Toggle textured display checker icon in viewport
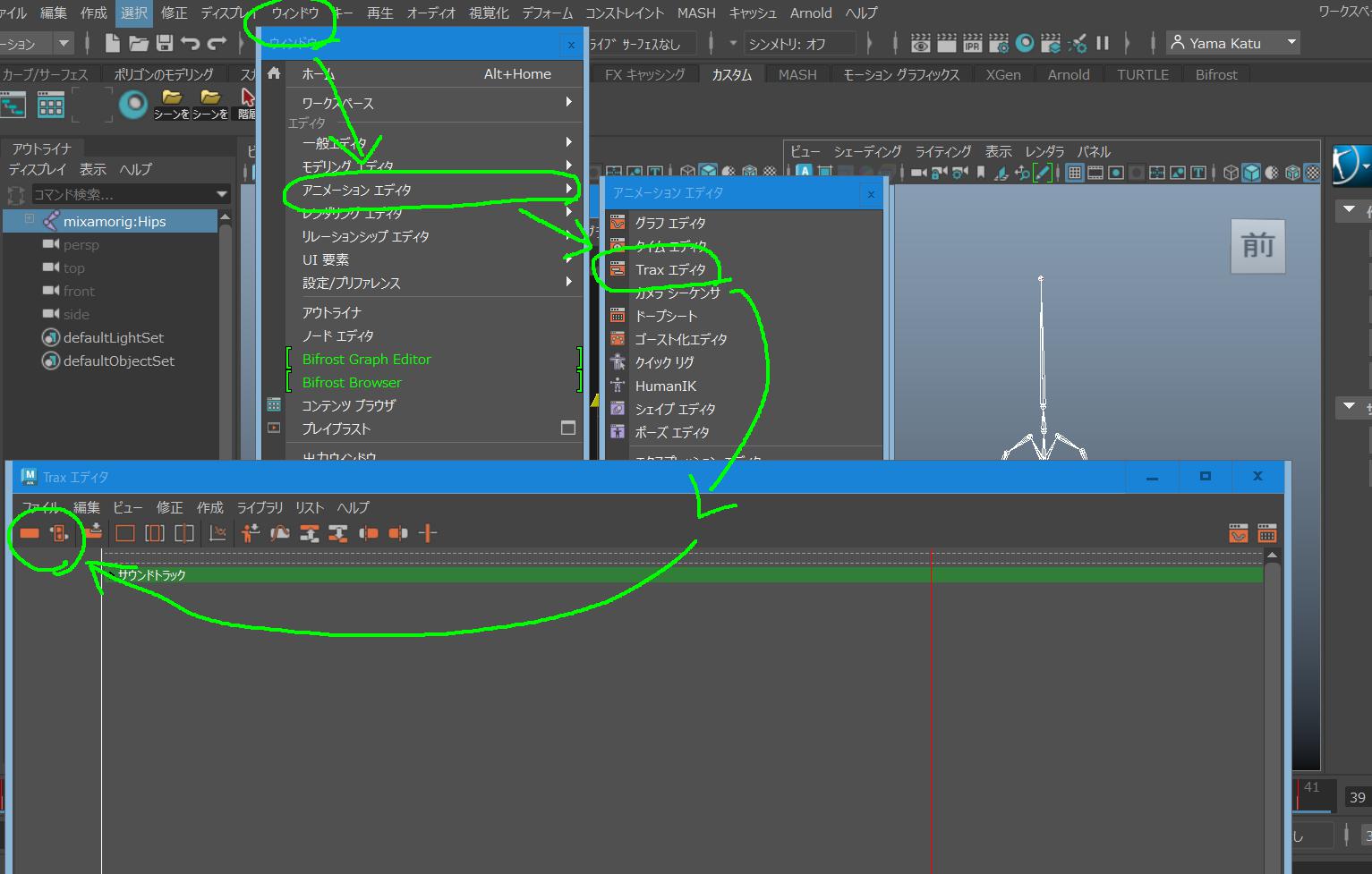The image size is (1372, 874). click(1312, 173)
